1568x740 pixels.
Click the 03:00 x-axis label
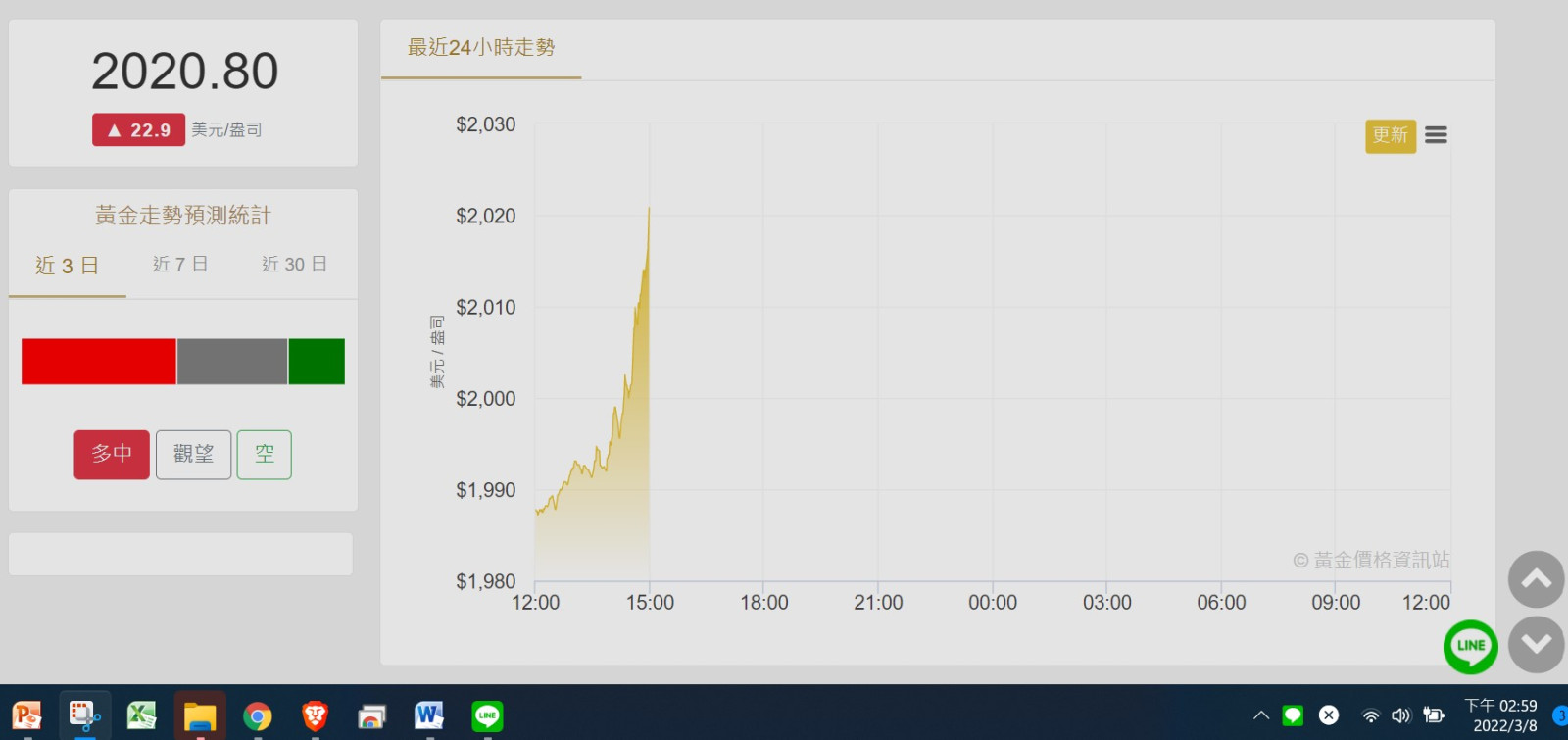pos(1107,603)
